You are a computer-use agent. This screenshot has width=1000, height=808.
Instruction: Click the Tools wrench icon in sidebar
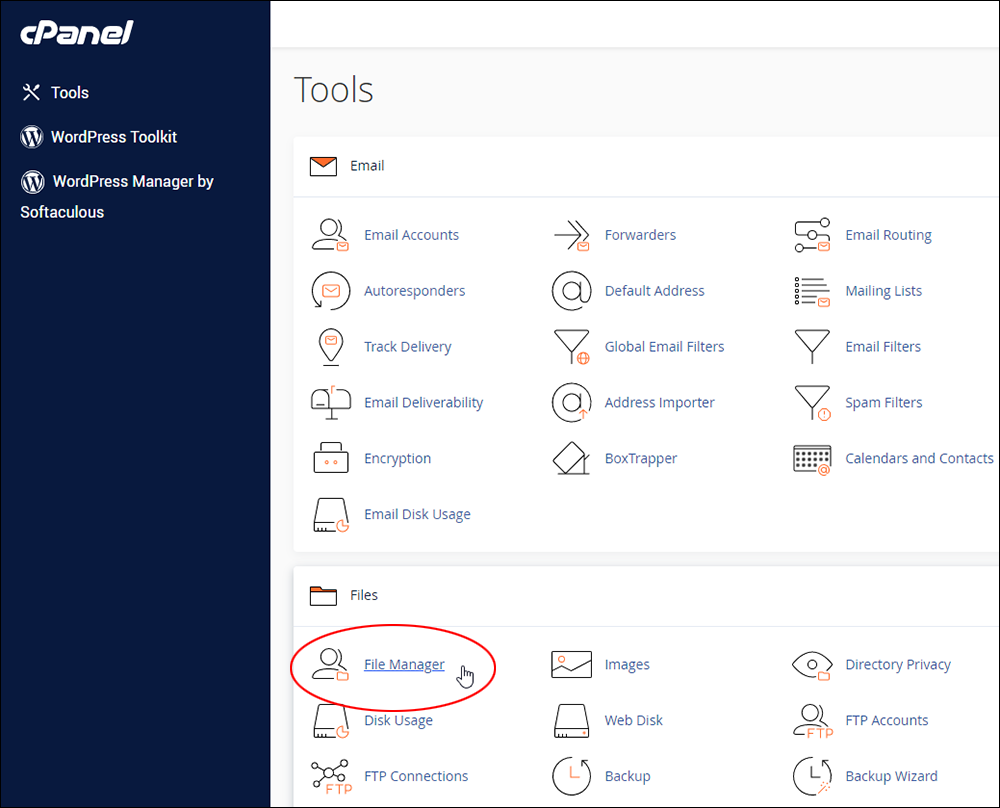click(x=31, y=92)
